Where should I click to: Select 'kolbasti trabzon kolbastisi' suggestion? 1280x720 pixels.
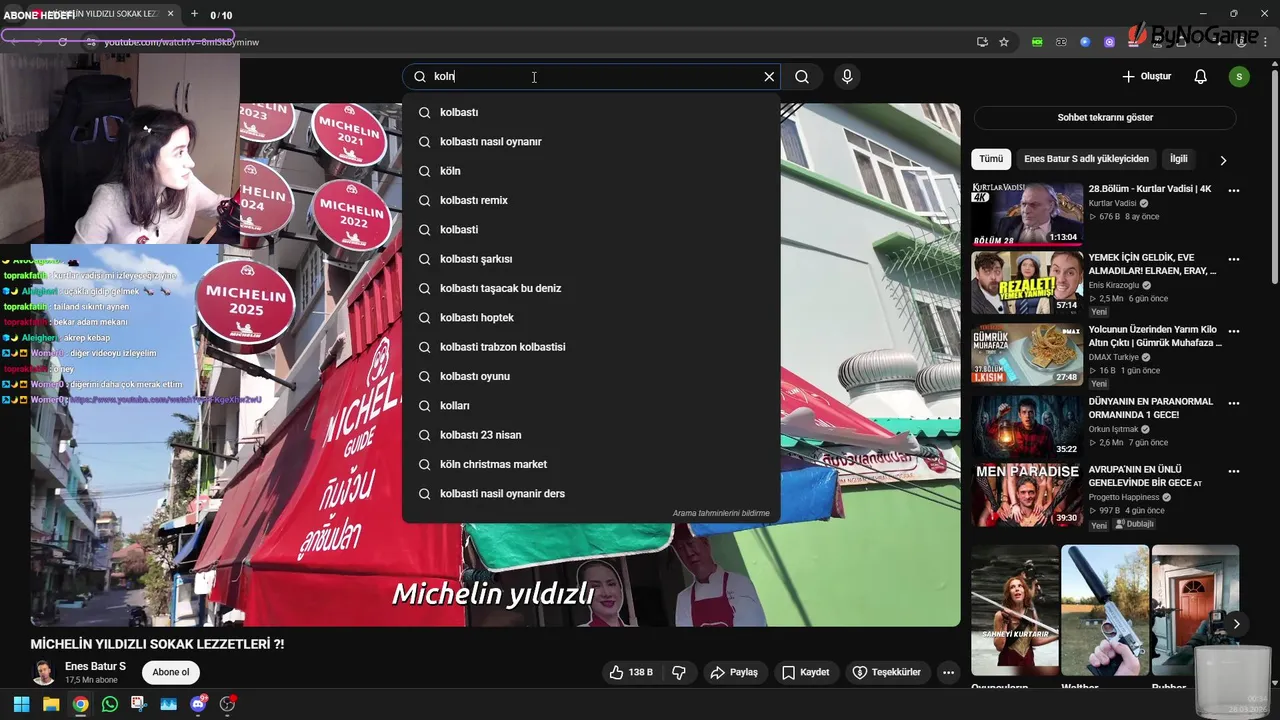pos(591,347)
